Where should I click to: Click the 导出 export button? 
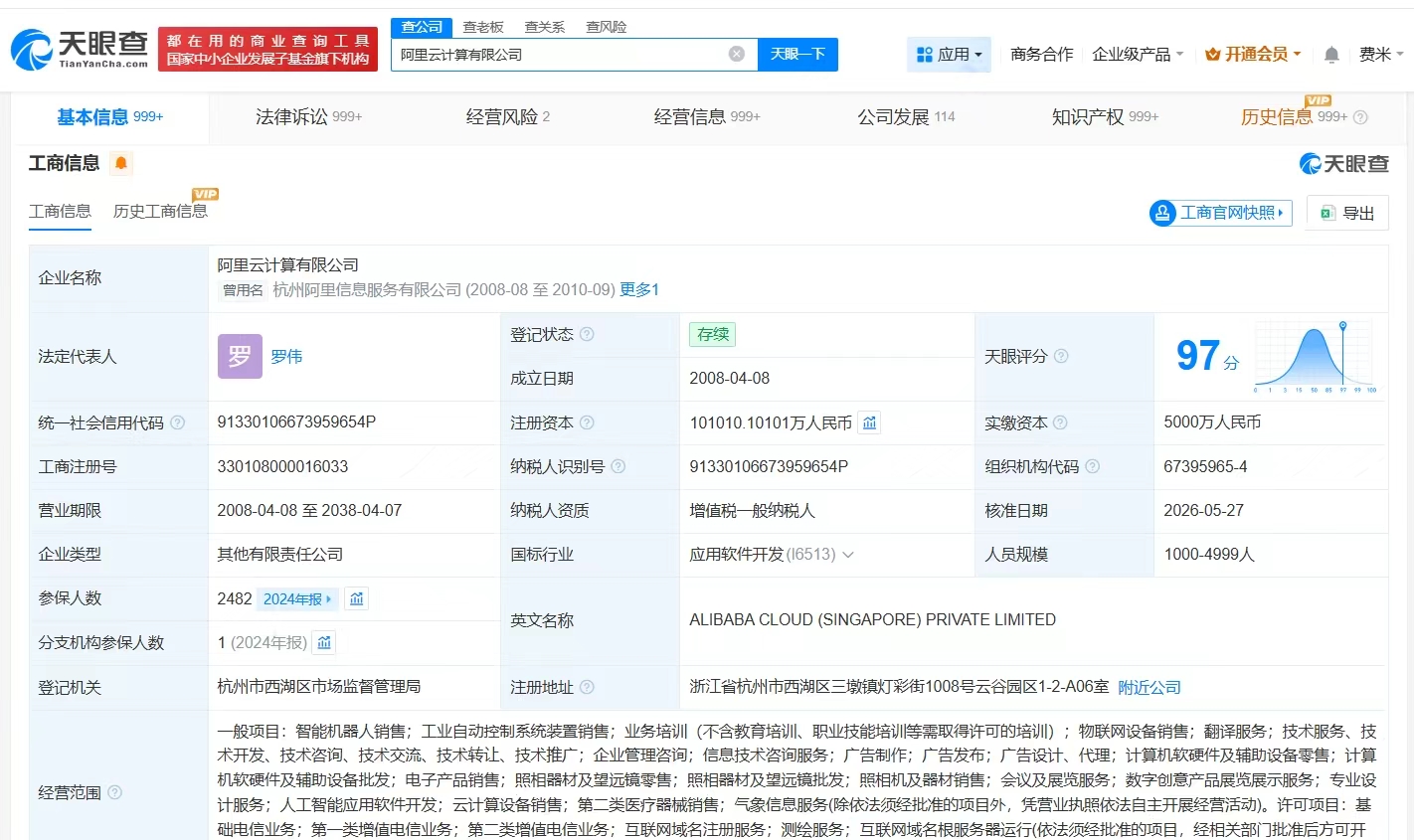click(x=1347, y=213)
